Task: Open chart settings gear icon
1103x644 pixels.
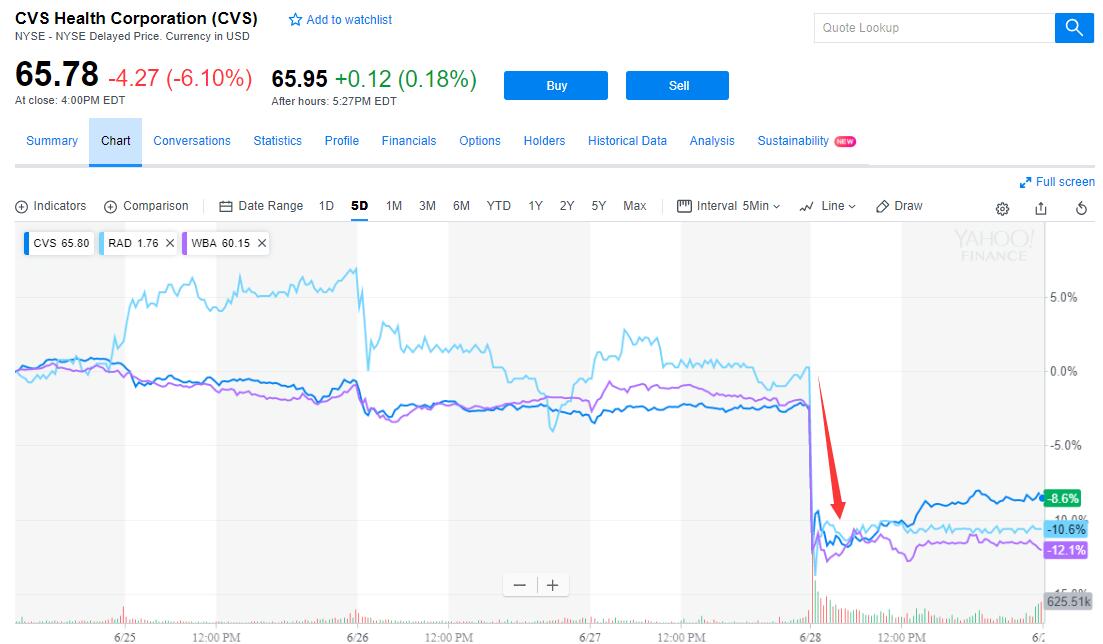Action: (x=1002, y=208)
